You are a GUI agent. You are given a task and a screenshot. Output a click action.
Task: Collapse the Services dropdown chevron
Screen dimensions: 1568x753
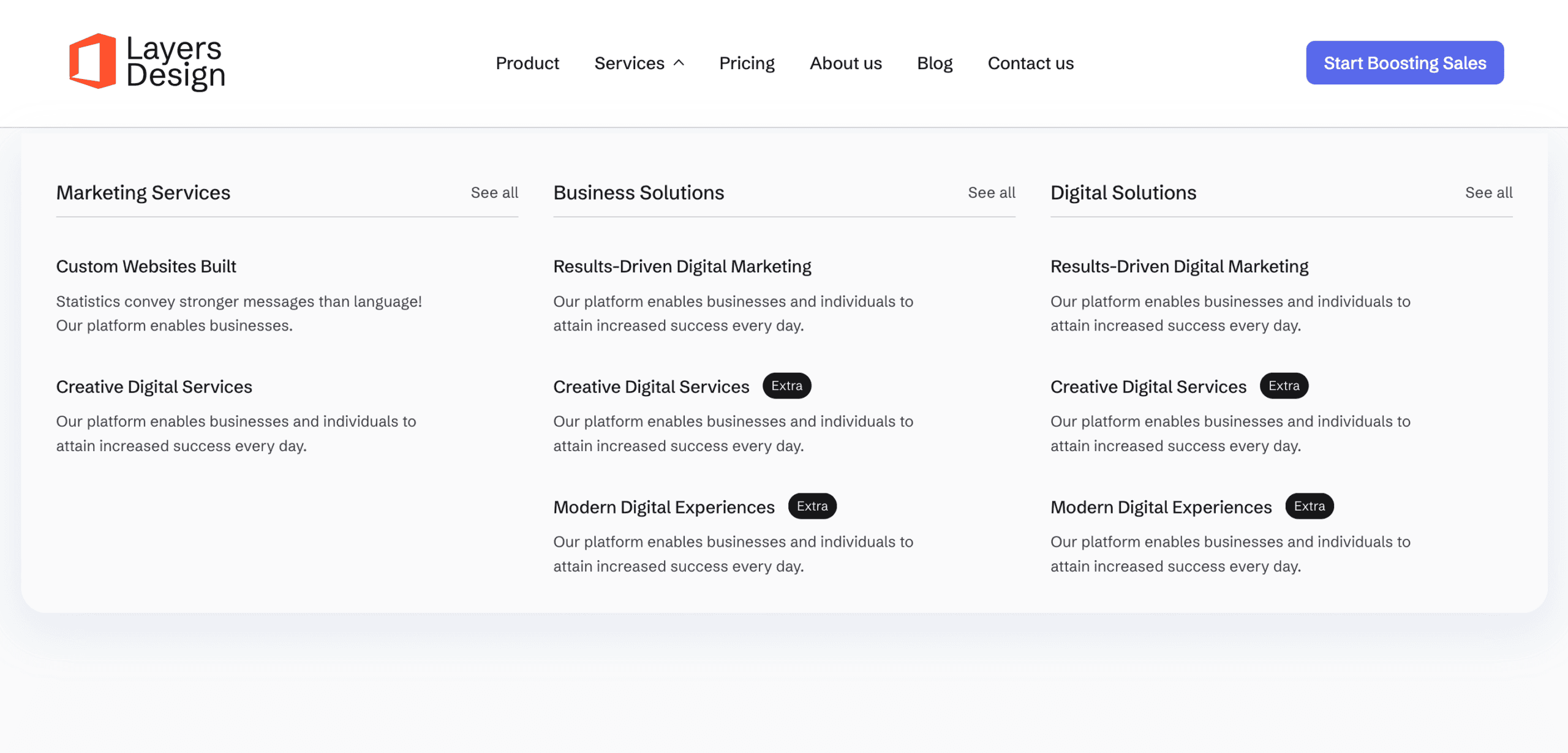click(679, 63)
